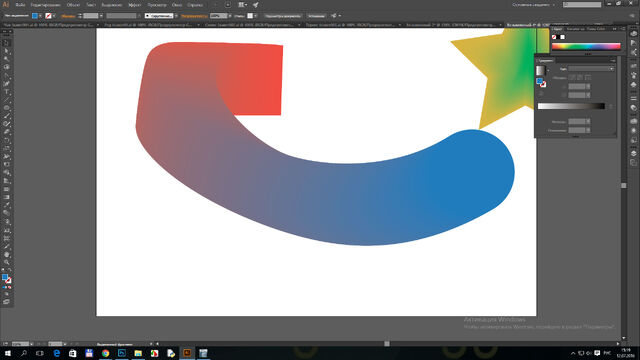This screenshot has height=360, width=640.
Task: Open the Color panel icon in the dock
Action: [x=633, y=34]
